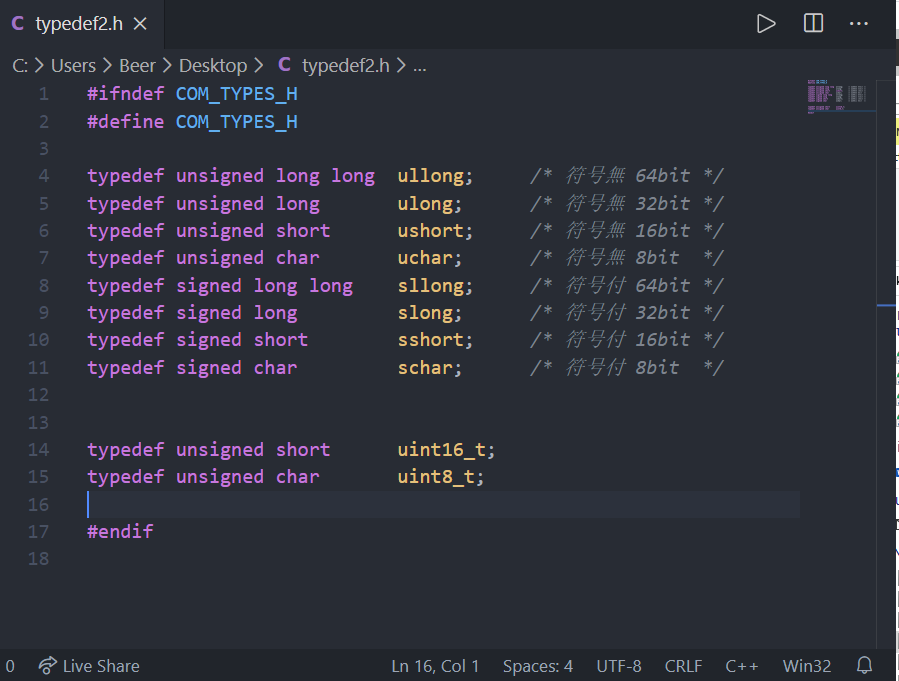Open the Win32 configuration selector
This screenshot has width=899, height=681.
[x=806, y=666]
